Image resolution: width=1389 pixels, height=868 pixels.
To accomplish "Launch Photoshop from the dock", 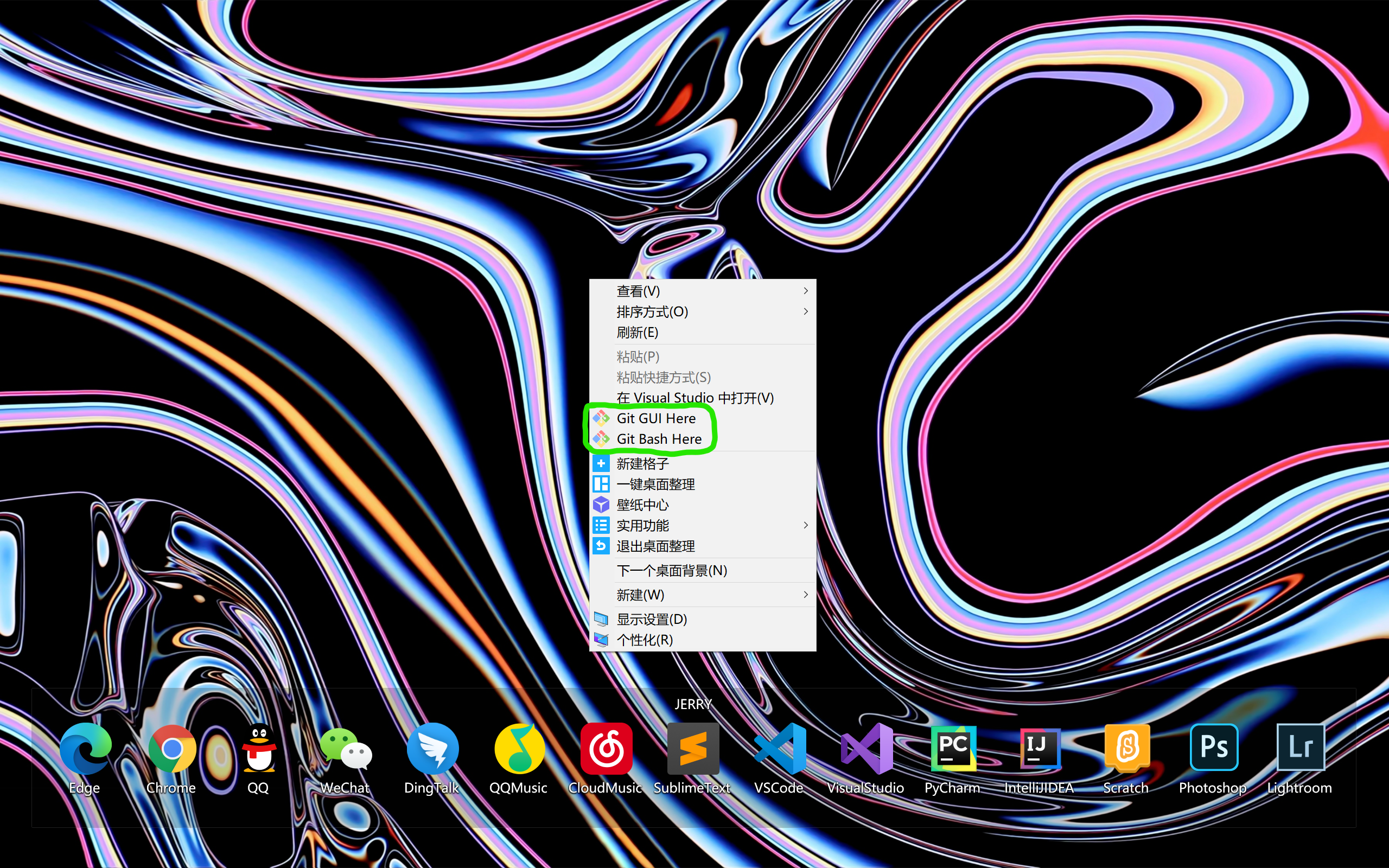I will (x=1213, y=747).
